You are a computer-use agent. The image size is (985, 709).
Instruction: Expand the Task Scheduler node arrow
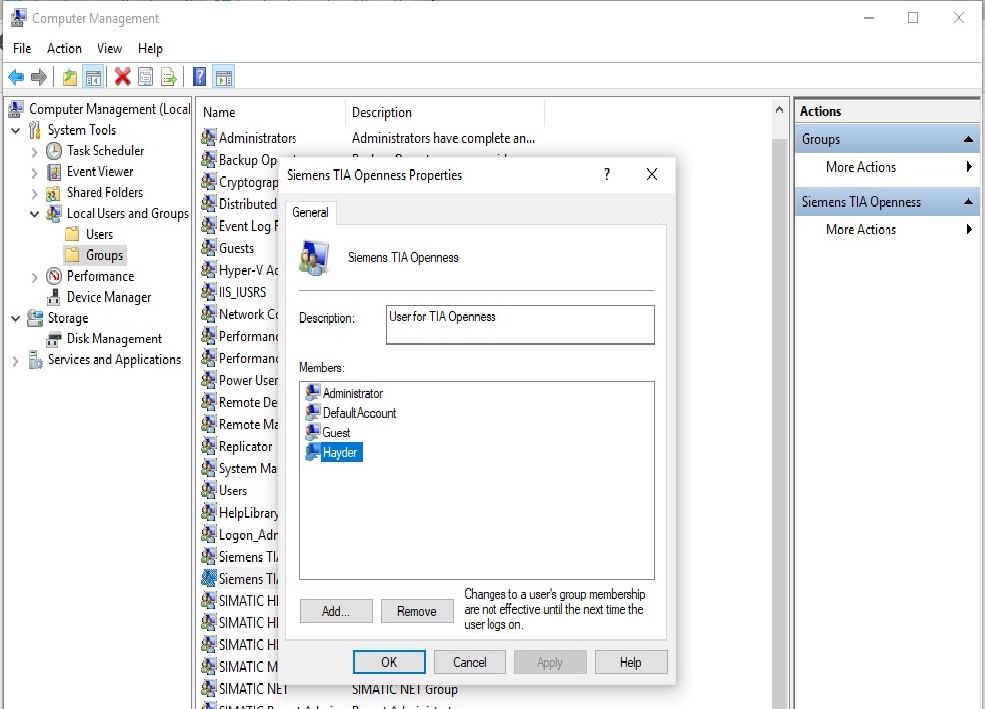(x=35, y=151)
